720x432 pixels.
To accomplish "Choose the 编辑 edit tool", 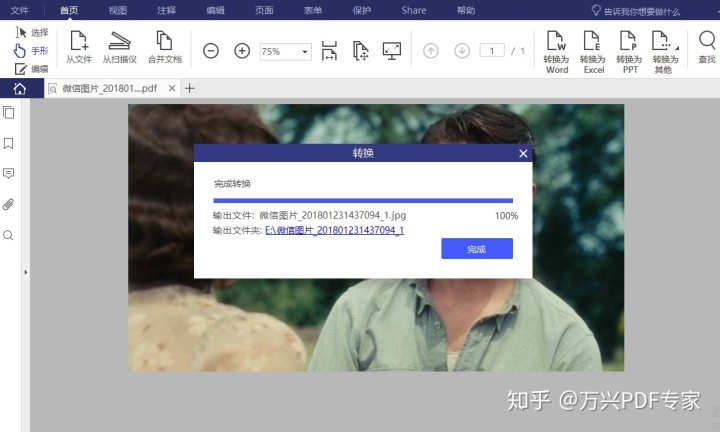I will 31,69.
